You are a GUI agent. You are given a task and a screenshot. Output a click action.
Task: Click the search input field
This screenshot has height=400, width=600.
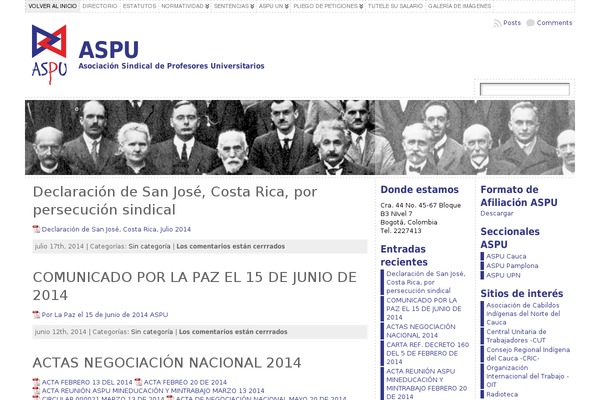(525, 90)
